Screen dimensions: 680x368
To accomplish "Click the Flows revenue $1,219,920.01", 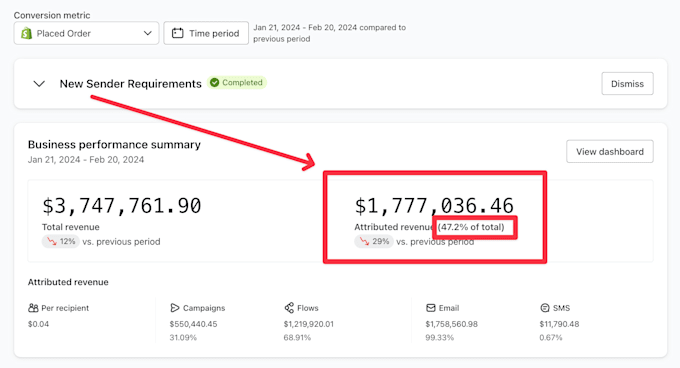I will 309,324.
